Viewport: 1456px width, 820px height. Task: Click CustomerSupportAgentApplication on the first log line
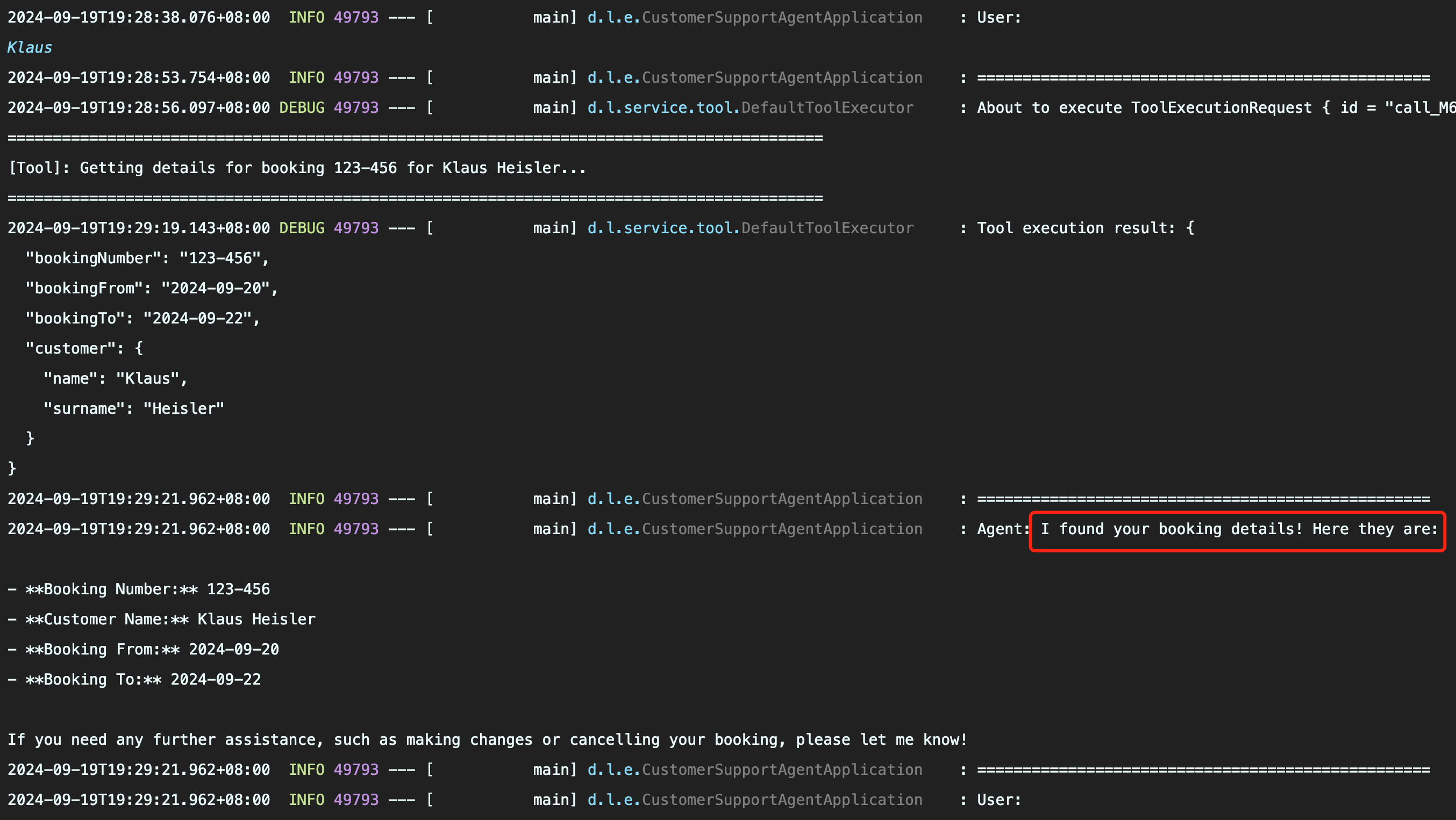[781, 18]
